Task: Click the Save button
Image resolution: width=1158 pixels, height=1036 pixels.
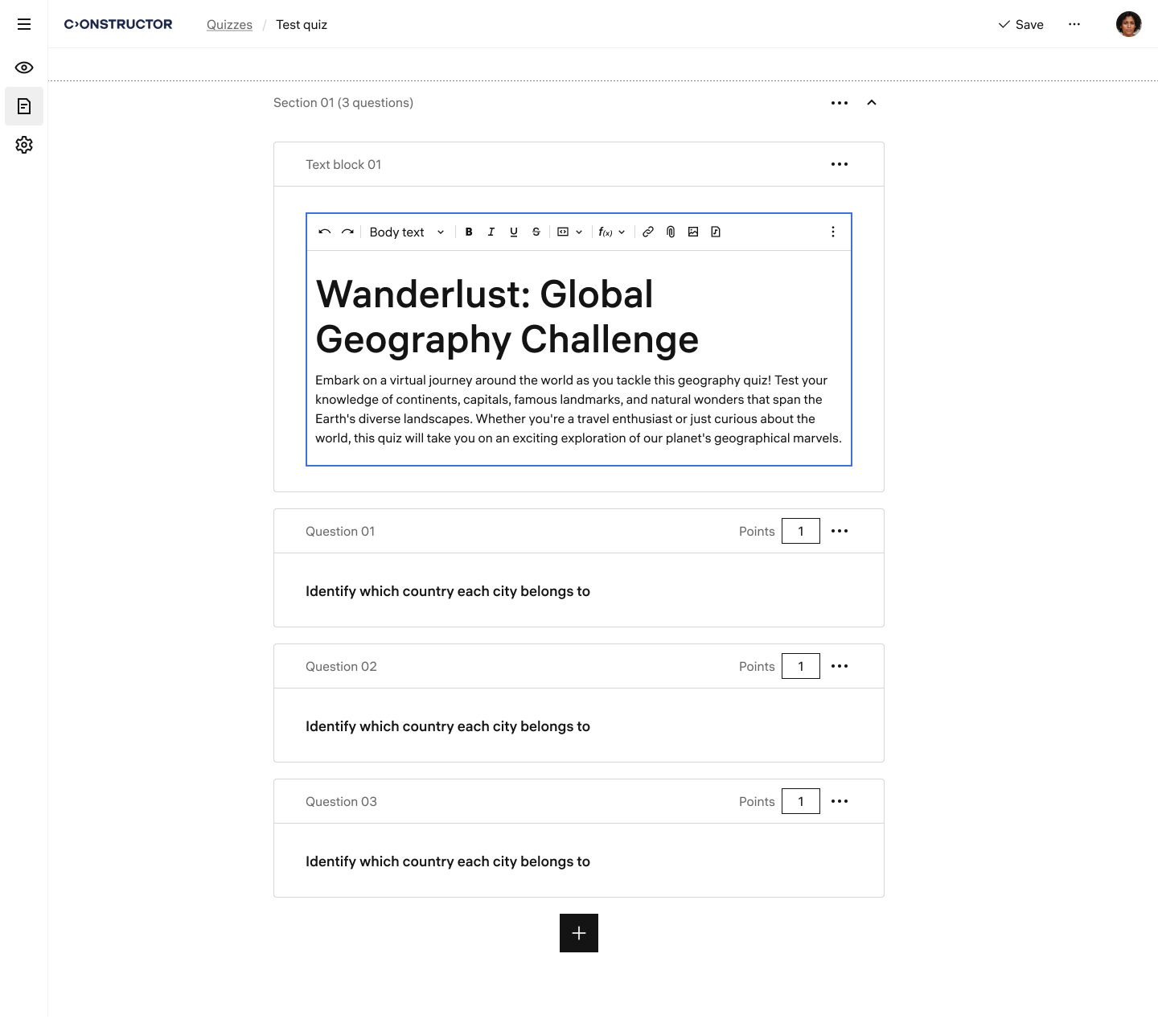Action: point(1021,24)
